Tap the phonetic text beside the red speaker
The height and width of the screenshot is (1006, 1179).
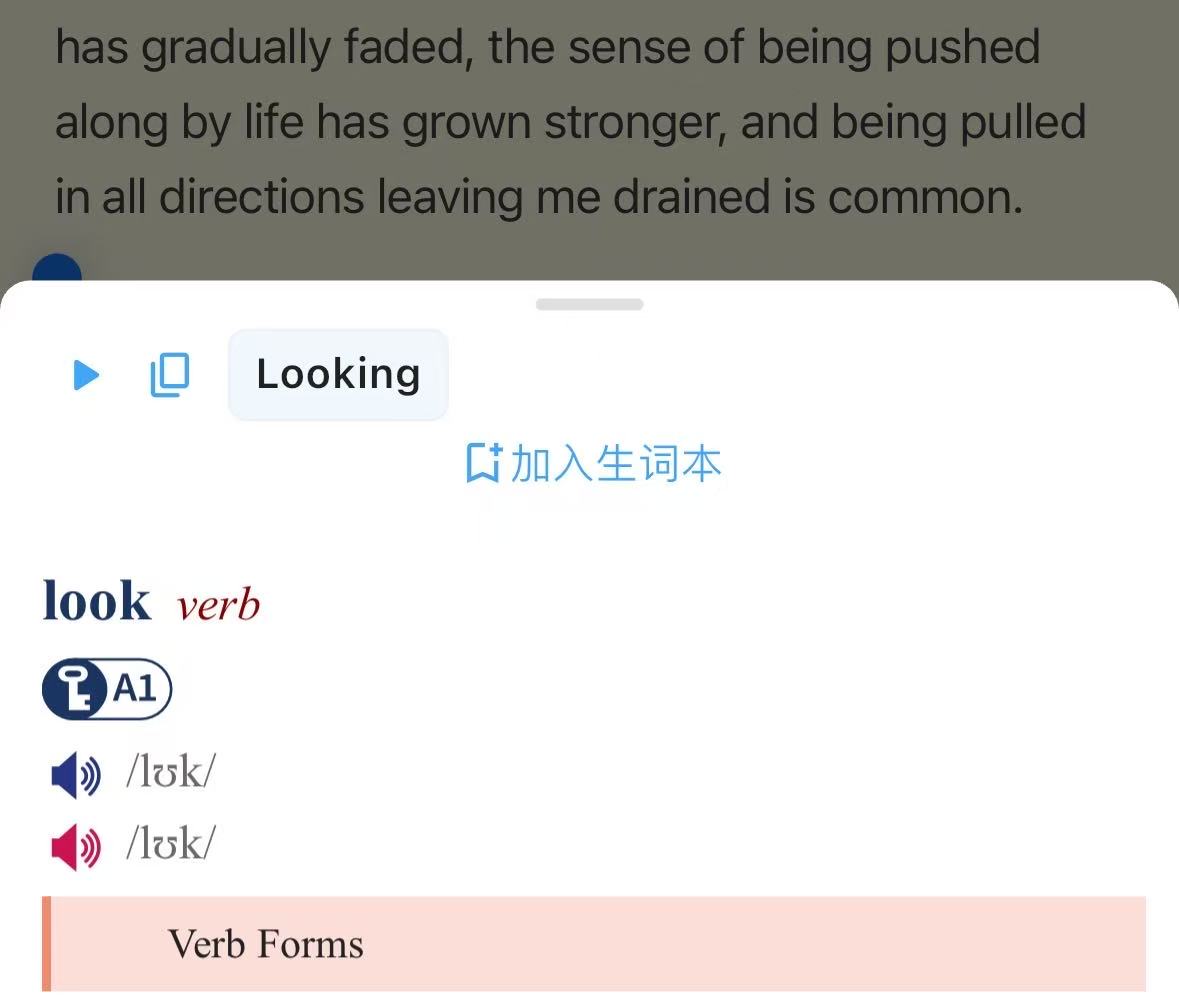click(171, 846)
